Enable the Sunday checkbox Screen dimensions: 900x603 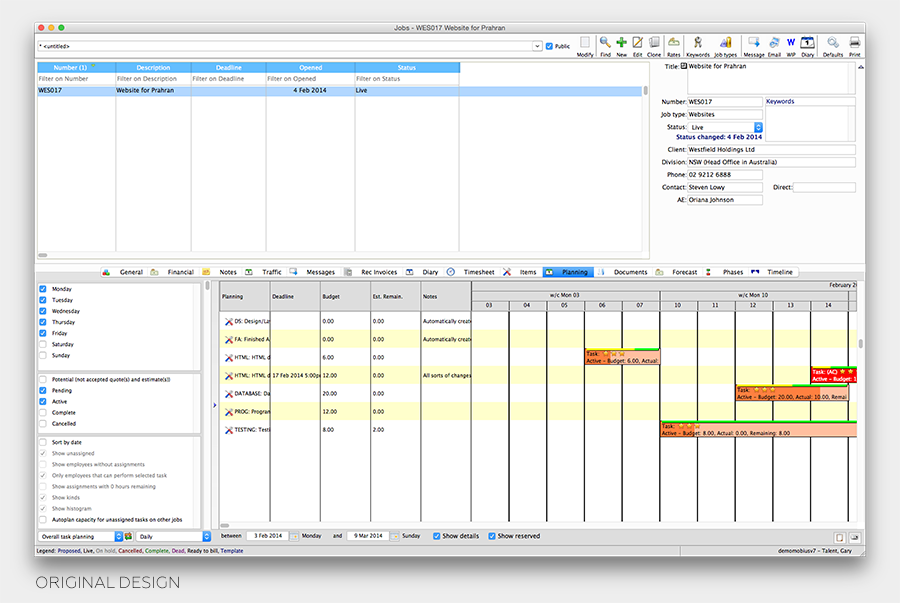point(42,355)
